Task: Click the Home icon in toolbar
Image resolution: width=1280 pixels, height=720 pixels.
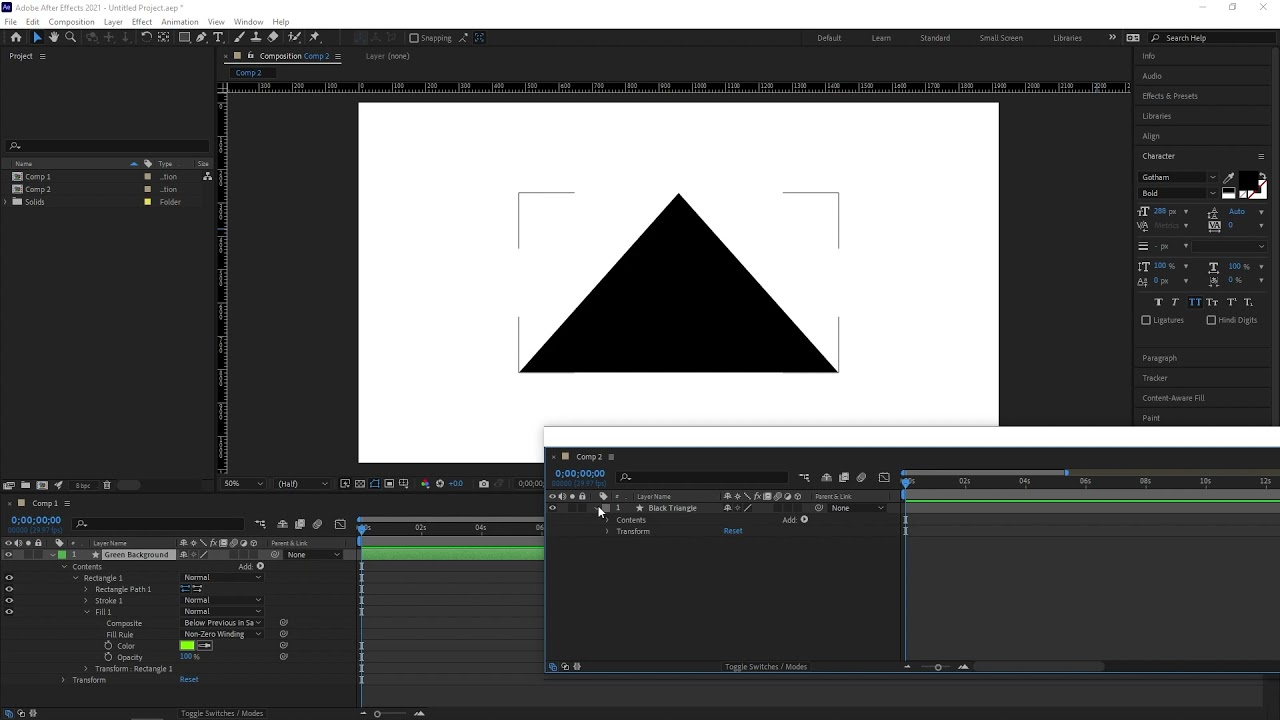Action: pos(16,37)
